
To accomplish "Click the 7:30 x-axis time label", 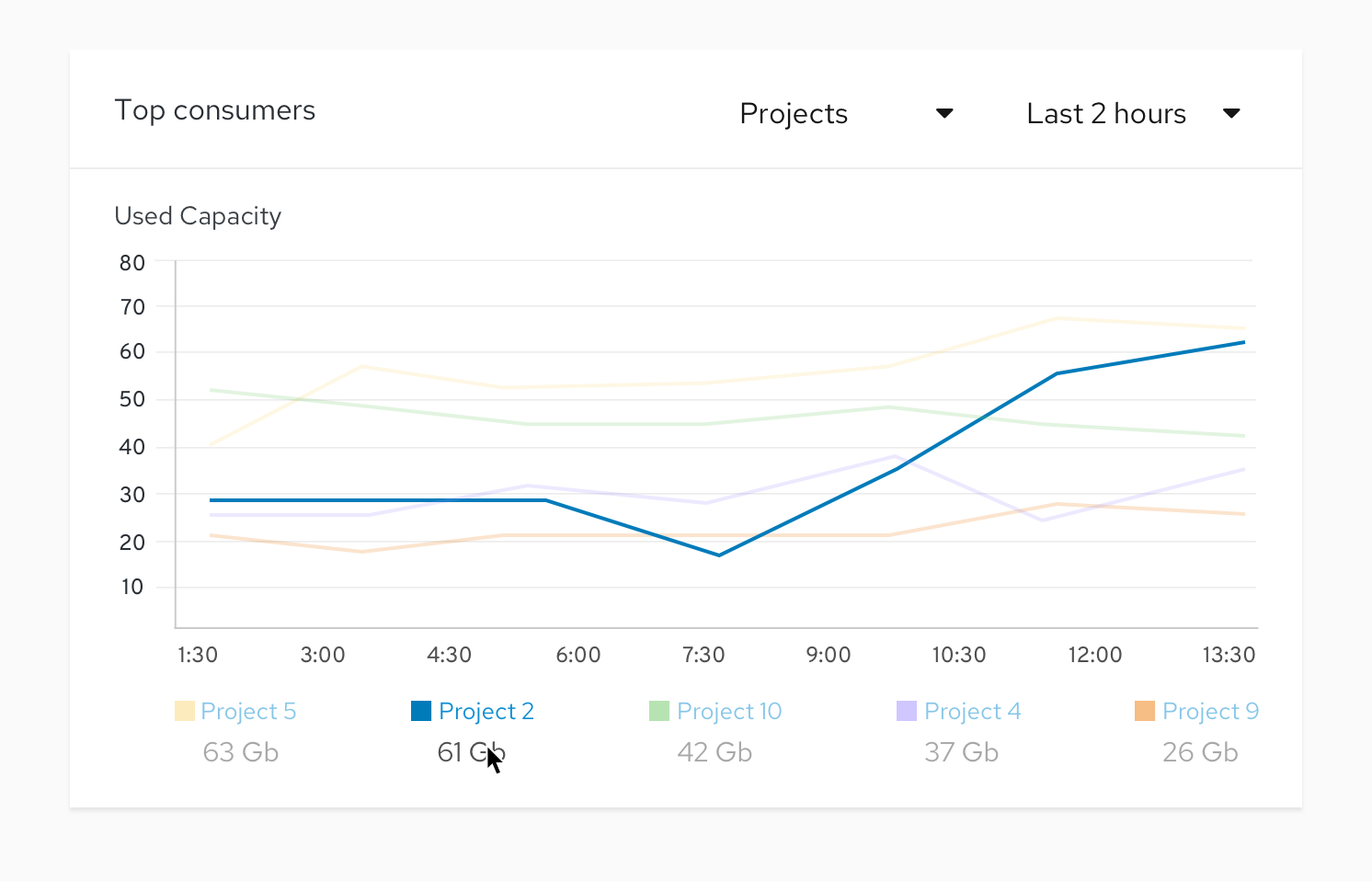I will click(x=703, y=655).
